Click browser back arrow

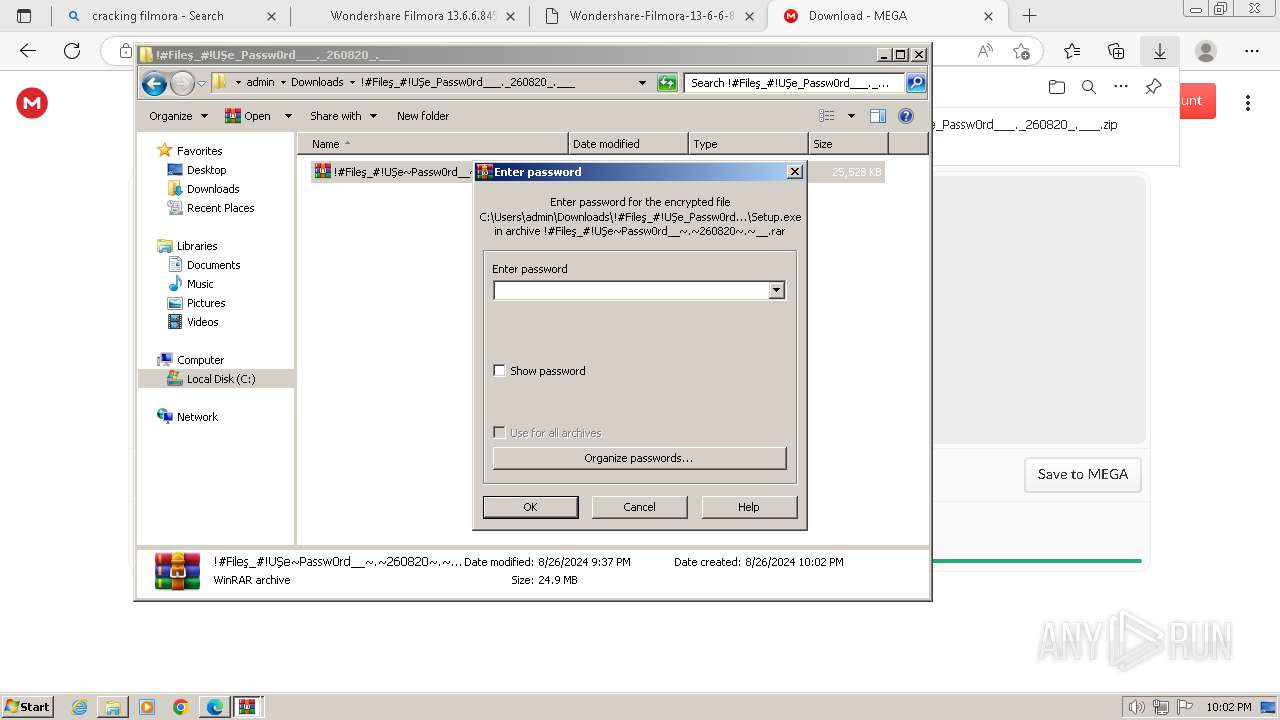tap(28, 51)
